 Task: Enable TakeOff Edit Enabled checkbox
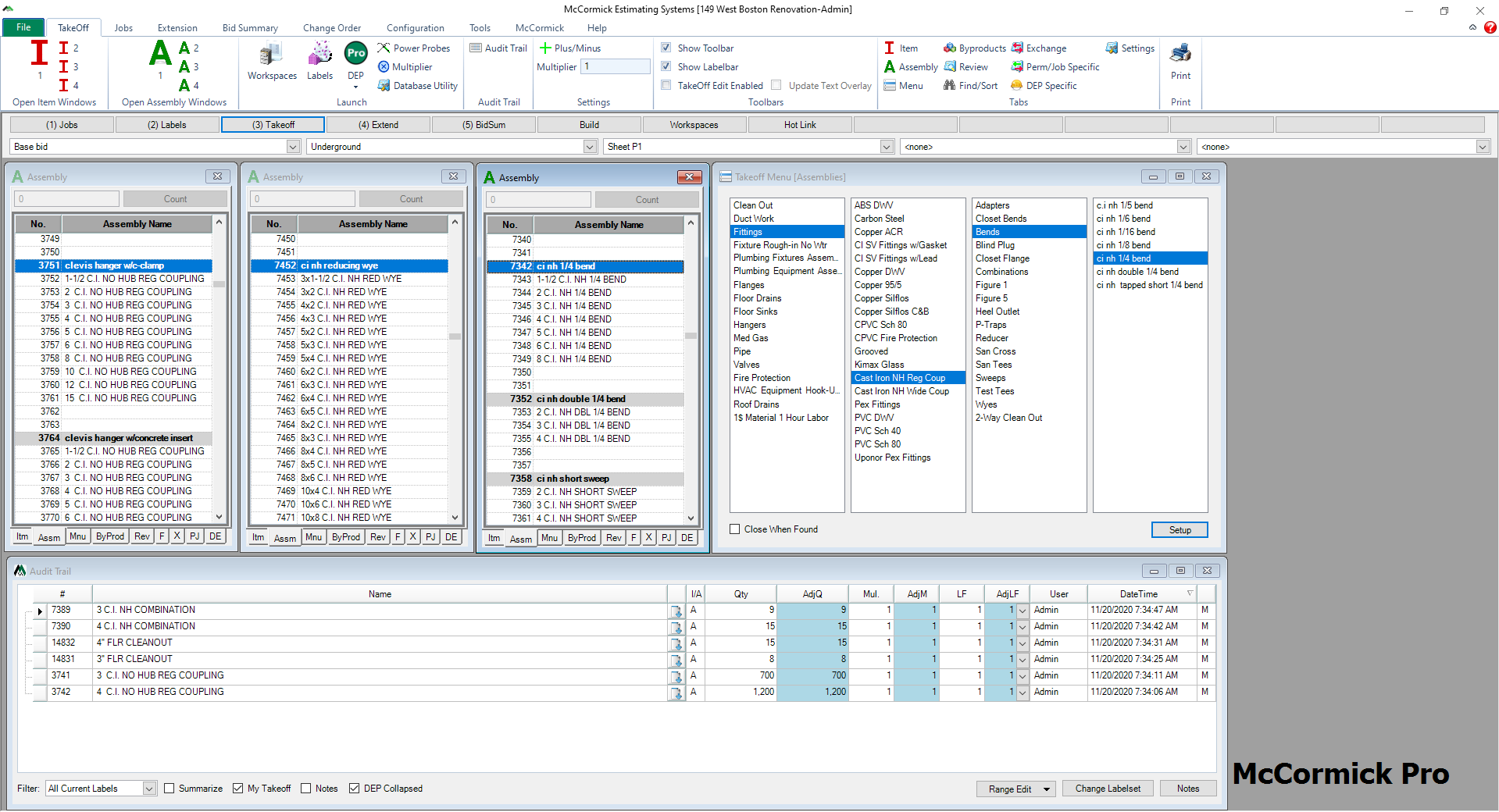click(x=666, y=85)
